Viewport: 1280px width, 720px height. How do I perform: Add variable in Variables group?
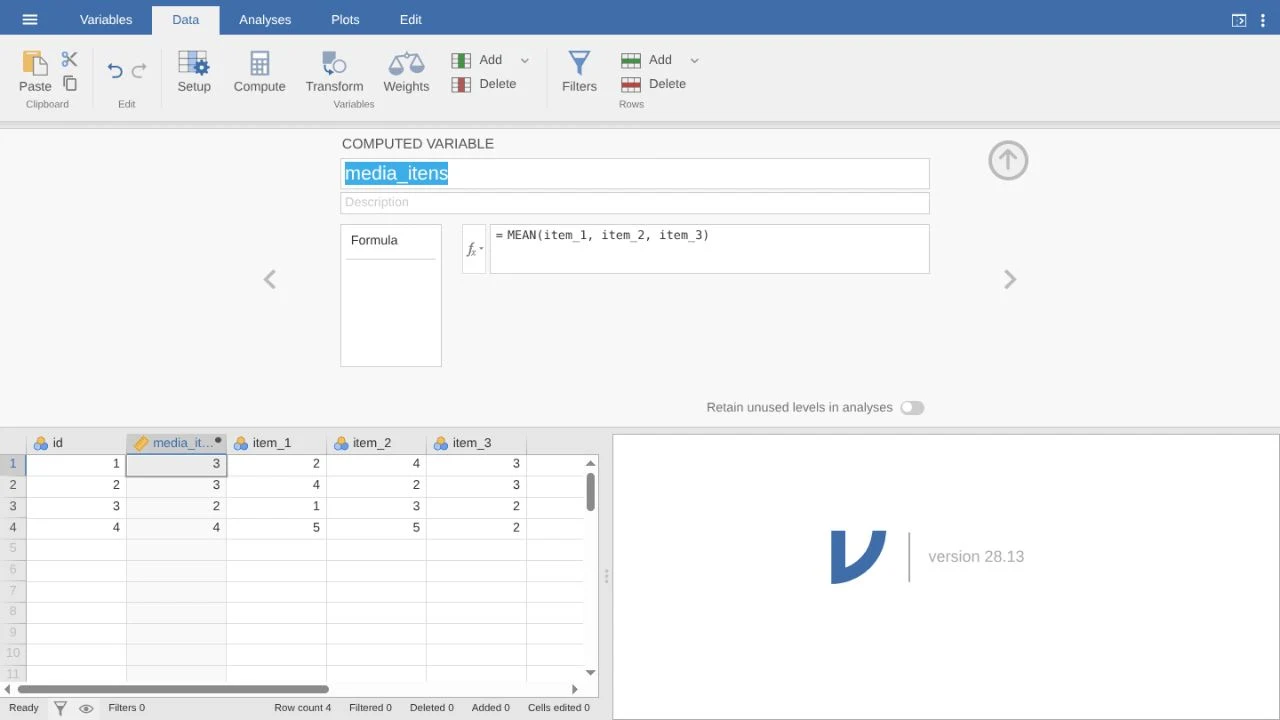(477, 60)
